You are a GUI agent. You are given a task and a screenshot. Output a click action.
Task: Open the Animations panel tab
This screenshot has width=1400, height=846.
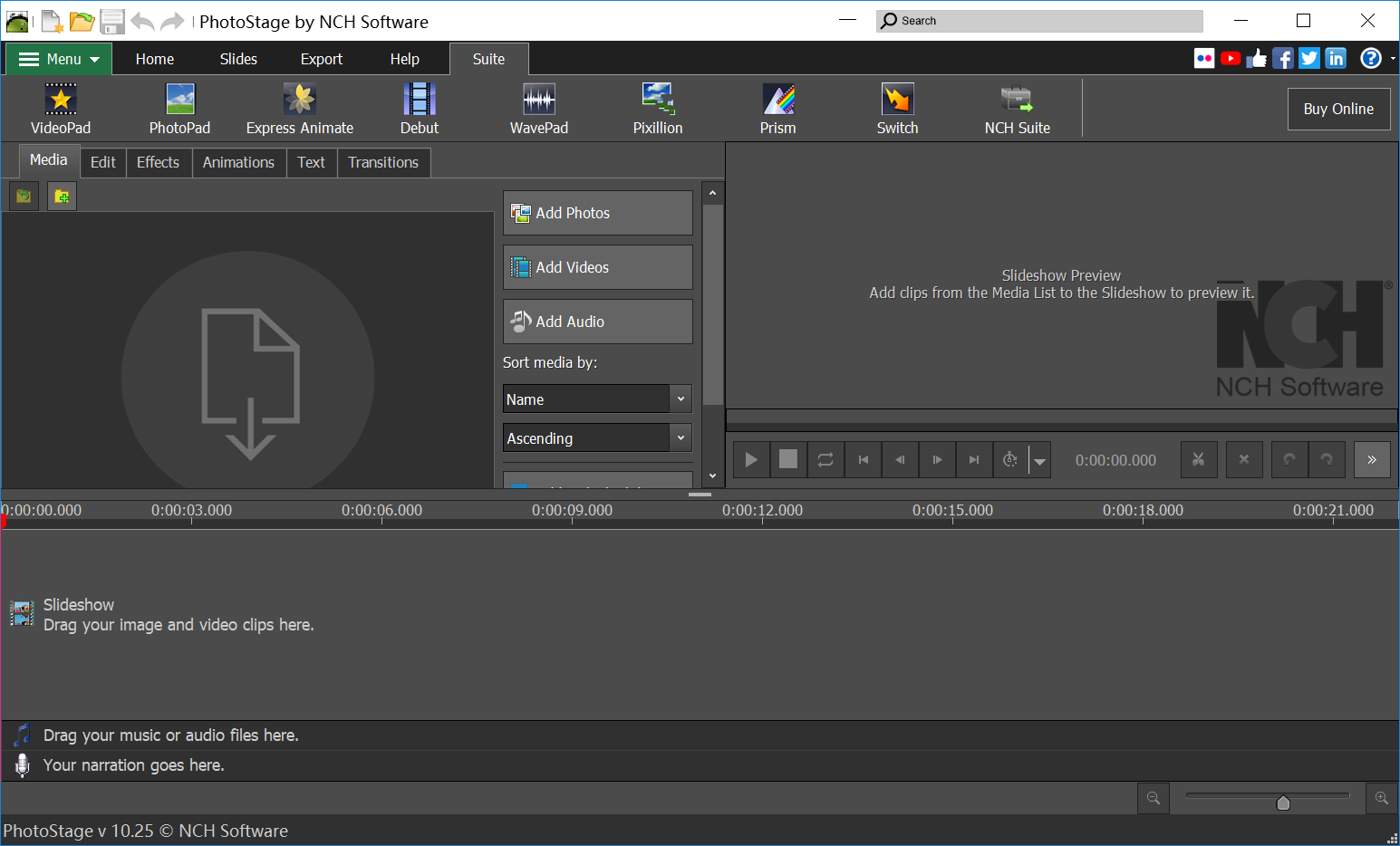[x=238, y=162]
